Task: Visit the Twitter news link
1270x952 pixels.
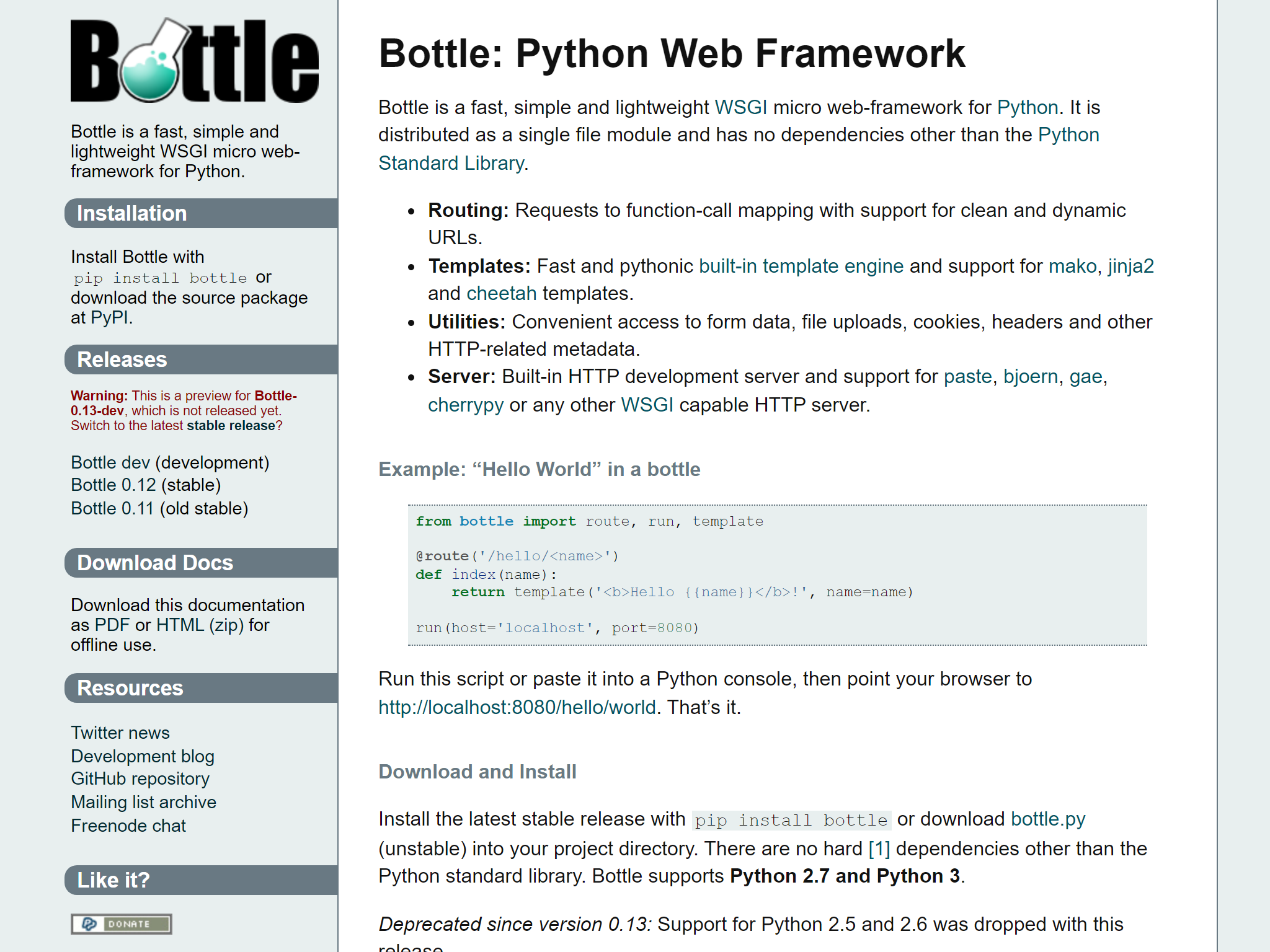Action: click(120, 733)
